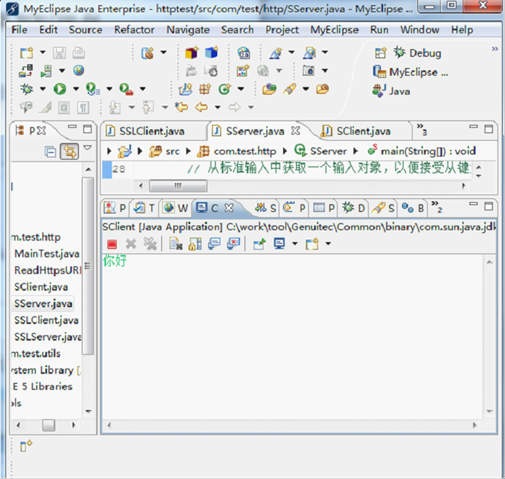The height and width of the screenshot is (479, 505).
Task: Switch to Java perspective
Action: click(x=392, y=91)
